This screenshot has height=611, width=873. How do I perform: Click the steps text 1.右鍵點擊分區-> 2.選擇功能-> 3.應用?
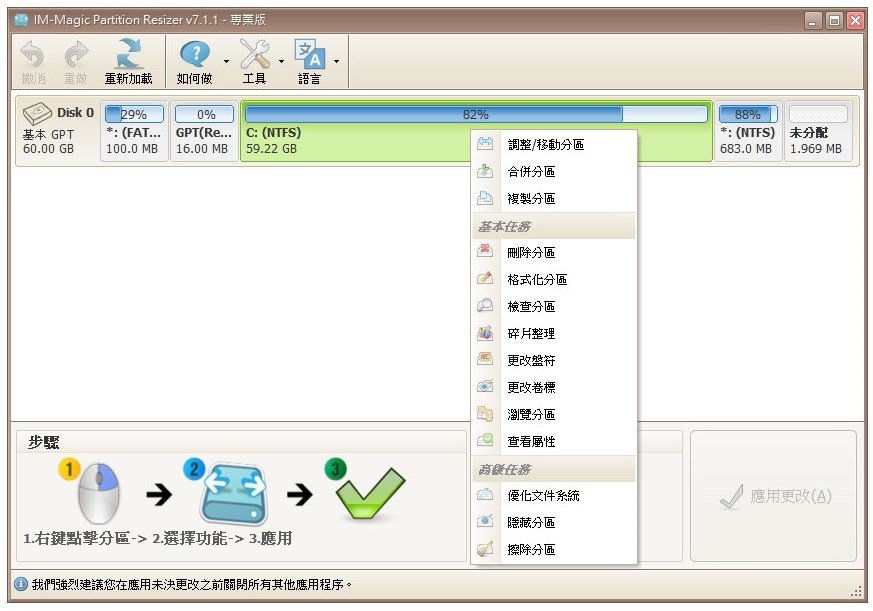[x=158, y=538]
